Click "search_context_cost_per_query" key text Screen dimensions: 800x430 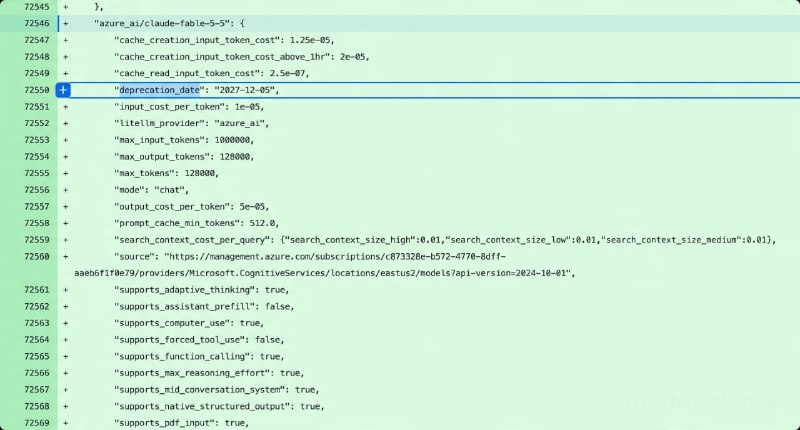coord(194,240)
